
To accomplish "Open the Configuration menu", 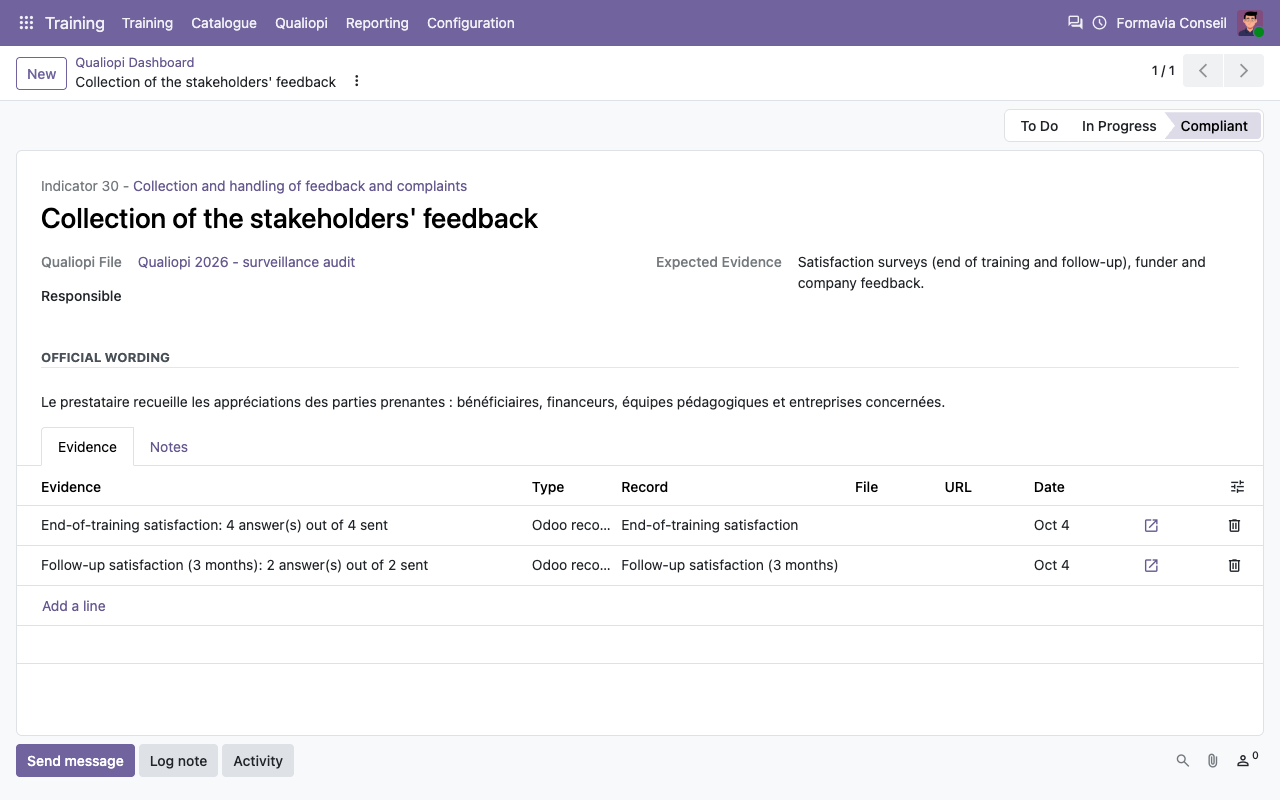I will tap(471, 23).
